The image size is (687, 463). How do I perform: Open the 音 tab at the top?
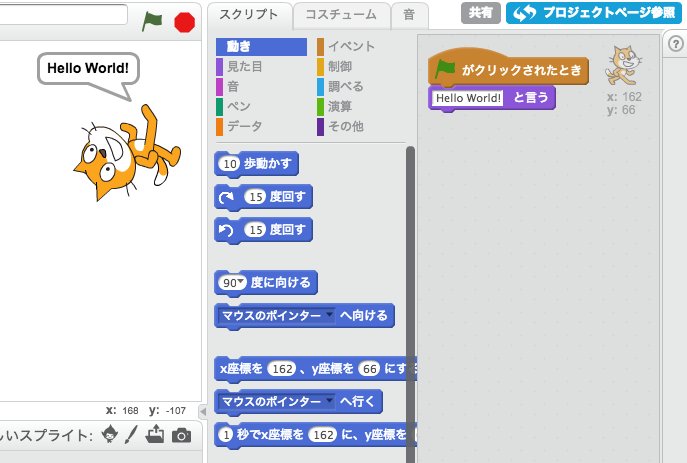point(409,14)
